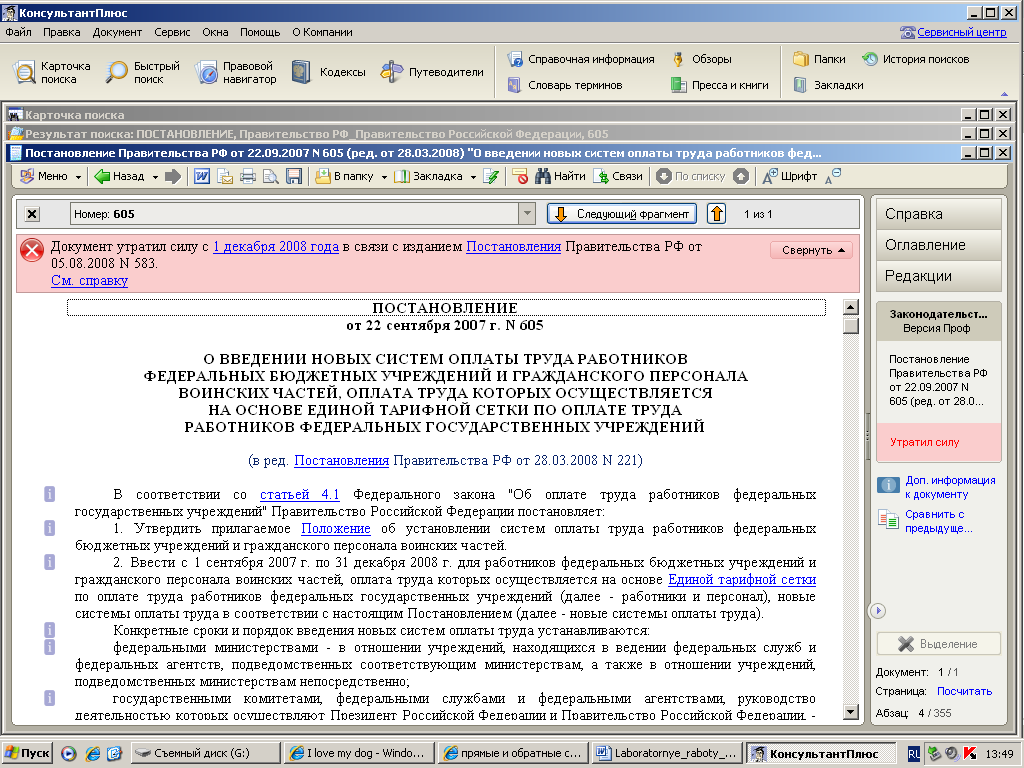The image size is (1024, 768).
Task: Open Быстрый поиск (quick search)
Action: click(x=144, y=72)
